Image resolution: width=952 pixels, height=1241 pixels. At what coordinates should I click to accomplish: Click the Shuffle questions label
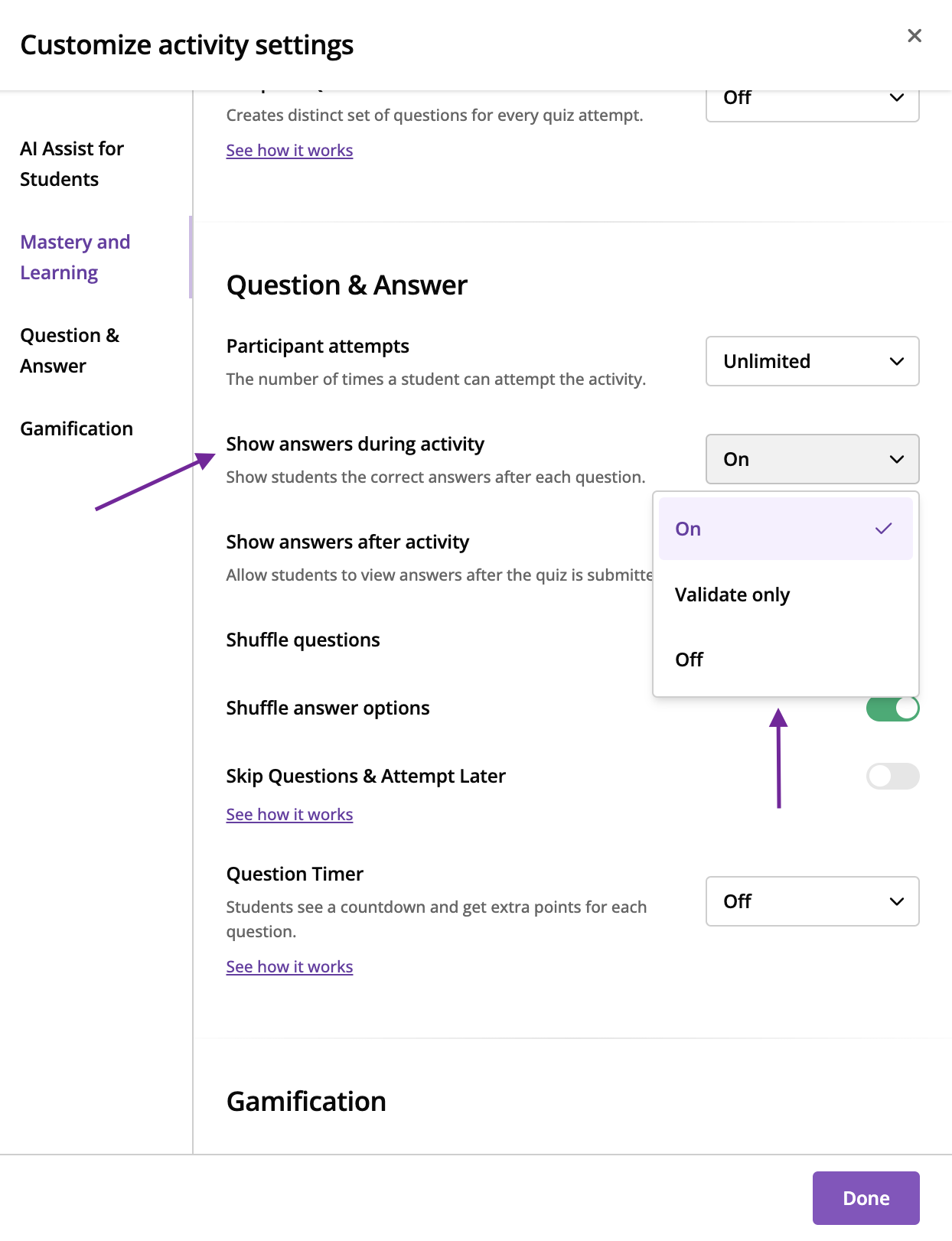303,640
